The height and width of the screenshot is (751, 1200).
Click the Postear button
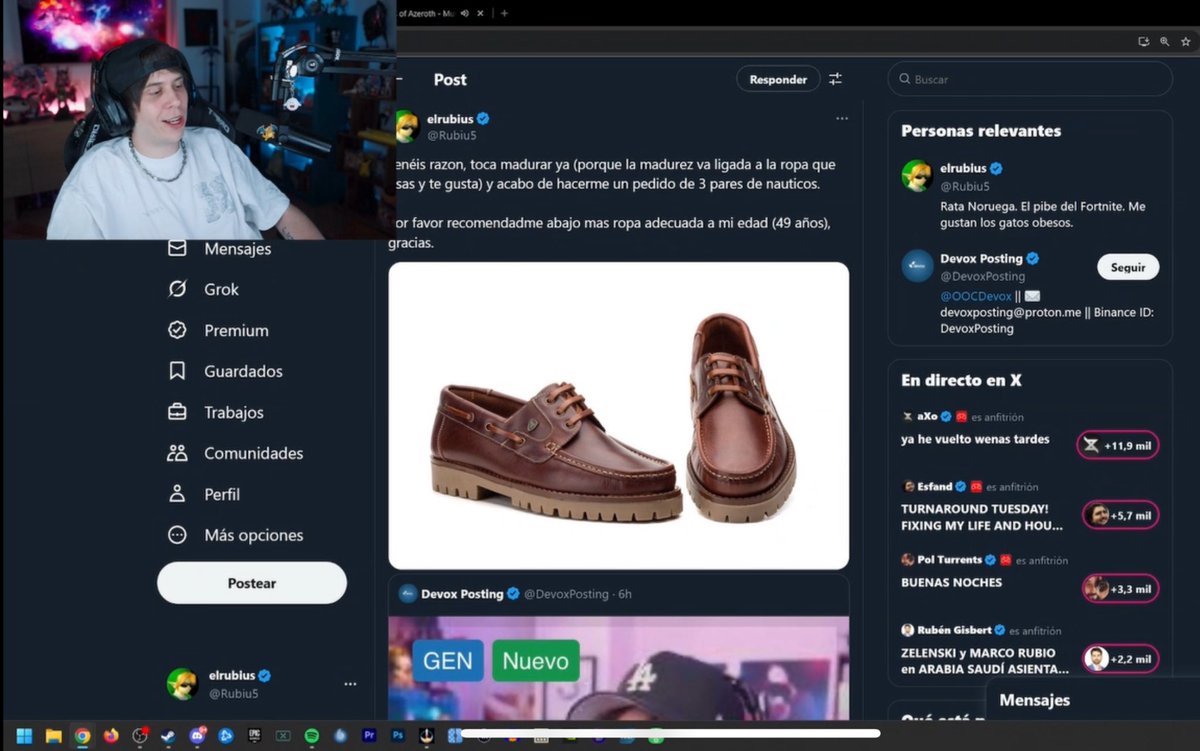(x=252, y=583)
